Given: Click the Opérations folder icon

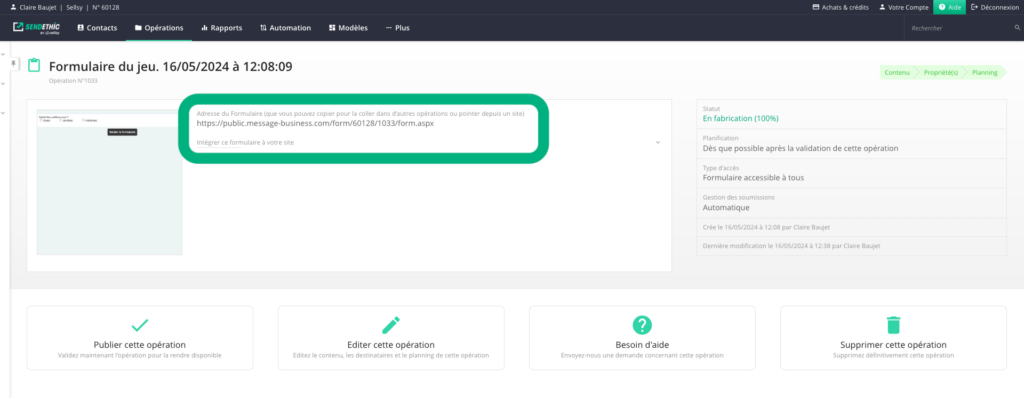Looking at the screenshot, I should [x=138, y=28].
